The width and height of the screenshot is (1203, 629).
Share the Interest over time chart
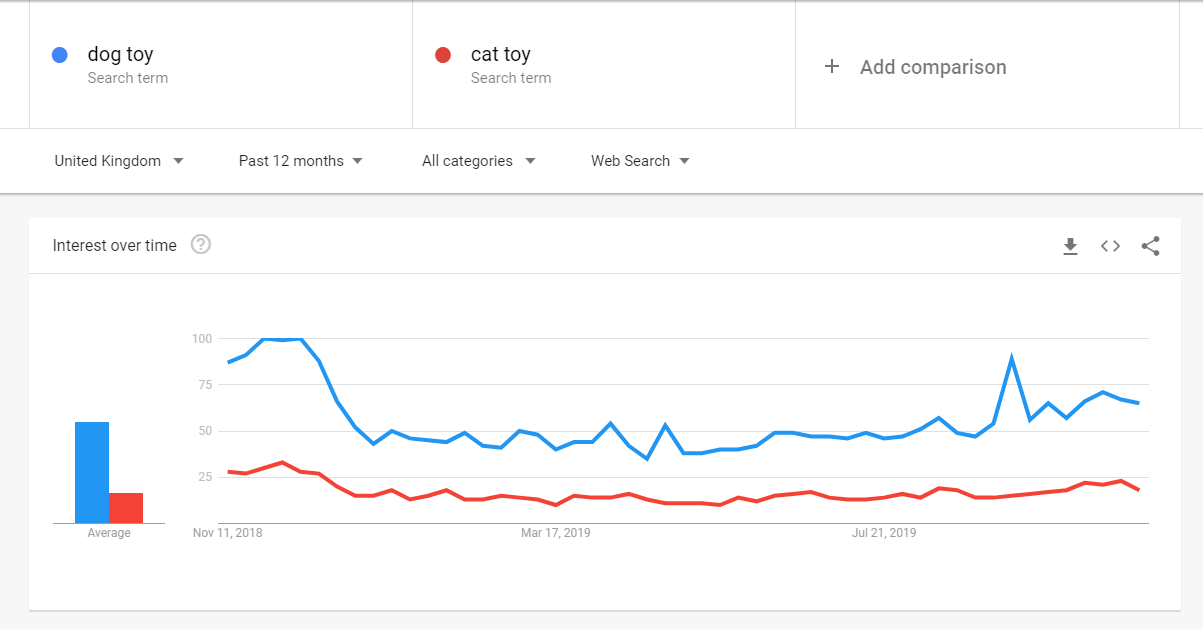[x=1150, y=246]
